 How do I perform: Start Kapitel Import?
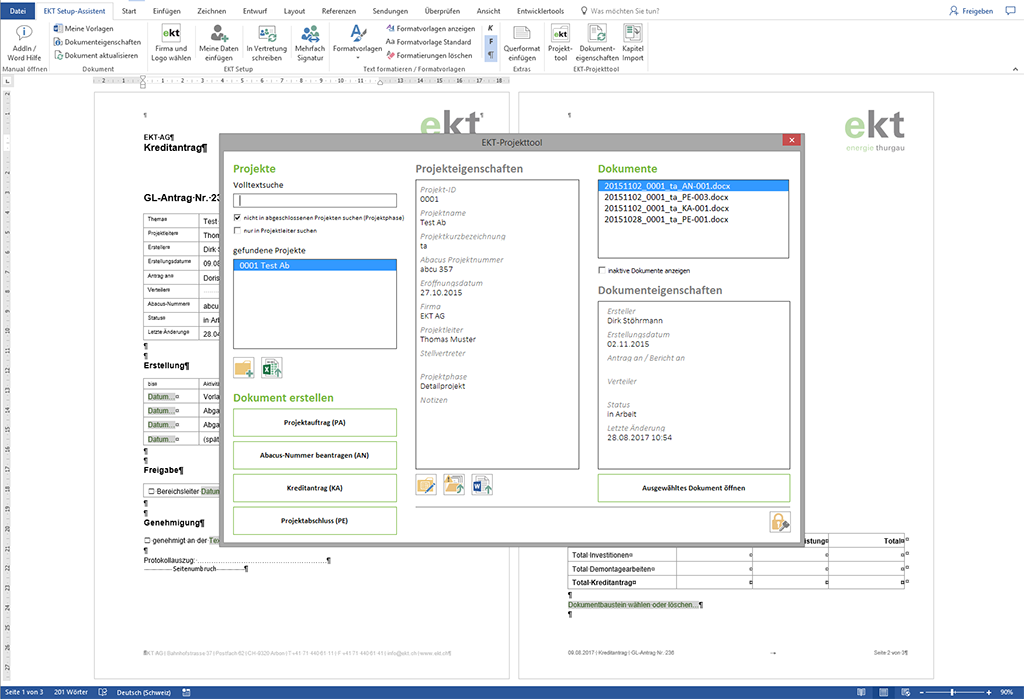[x=633, y=43]
